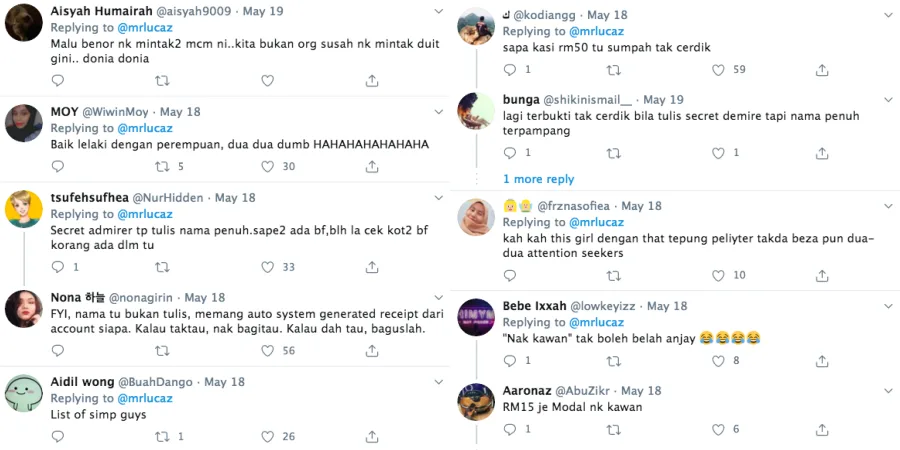Share Aisyah Humairah's tweet
Screen dimensions: 900x450
click(372, 80)
